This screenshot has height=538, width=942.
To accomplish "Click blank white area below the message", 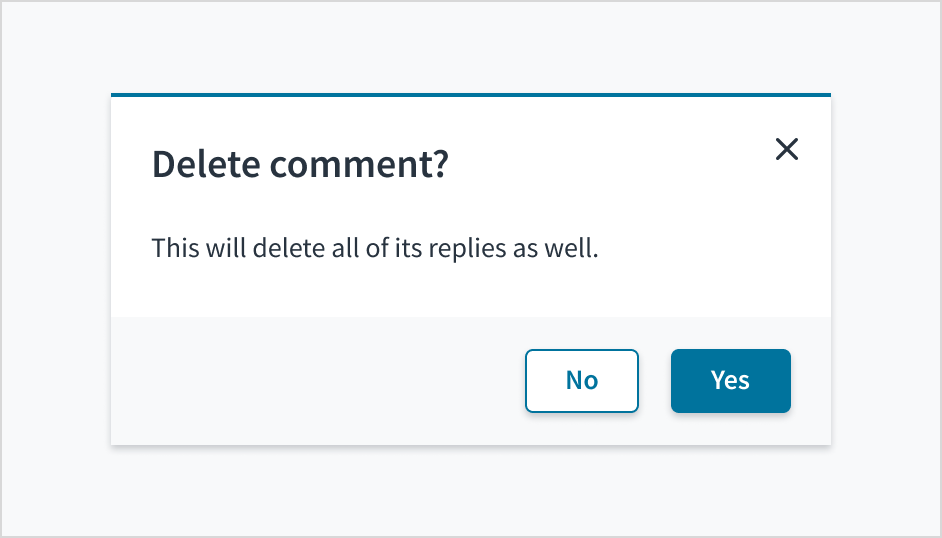I will (x=470, y=292).
